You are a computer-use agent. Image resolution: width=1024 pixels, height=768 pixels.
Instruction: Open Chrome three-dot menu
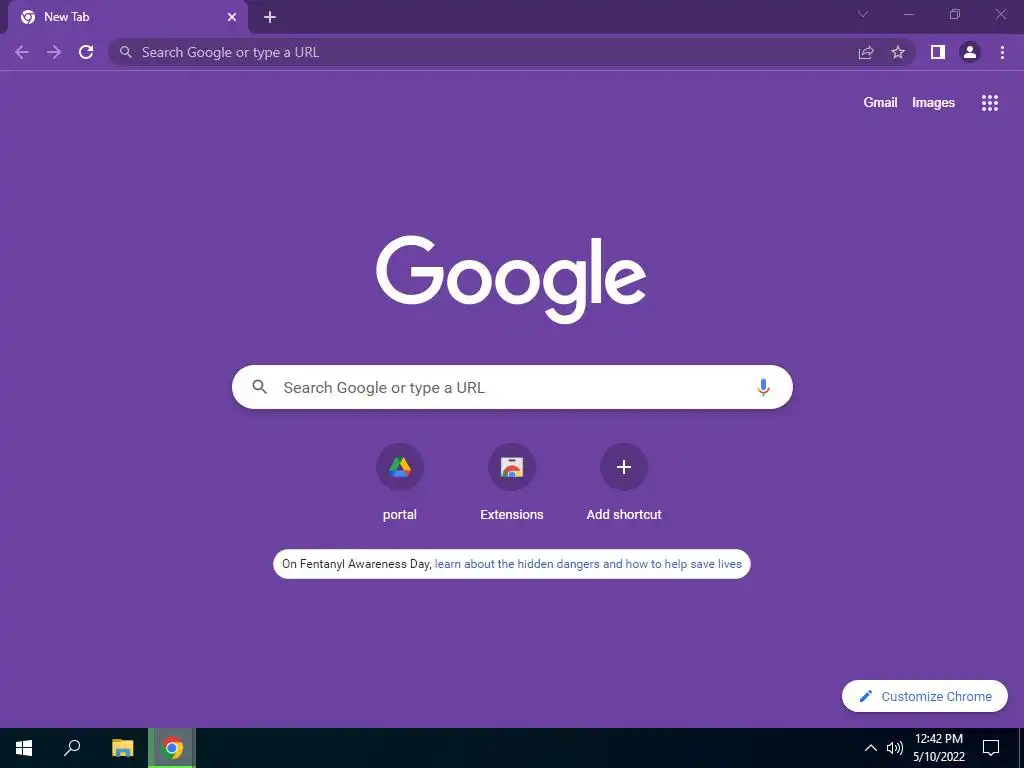click(x=1002, y=52)
